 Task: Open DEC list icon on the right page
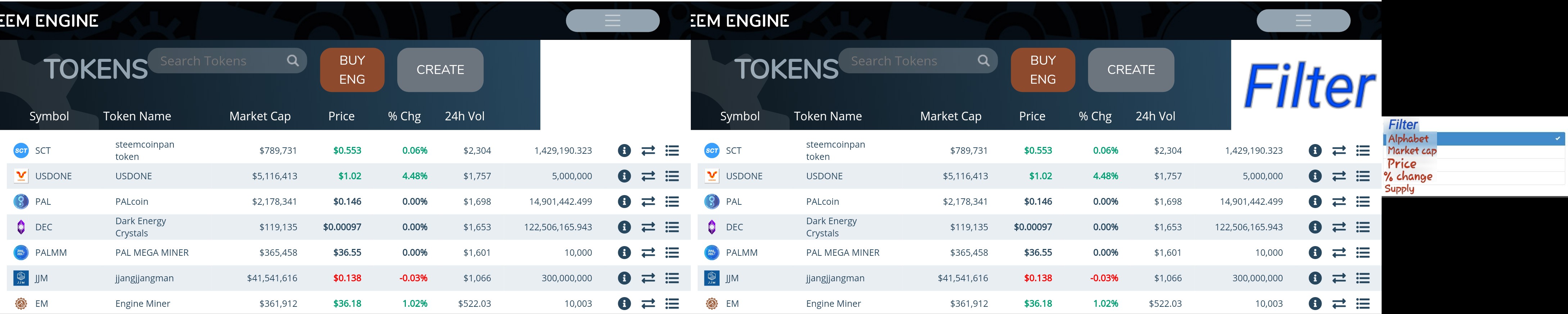[x=1363, y=227]
